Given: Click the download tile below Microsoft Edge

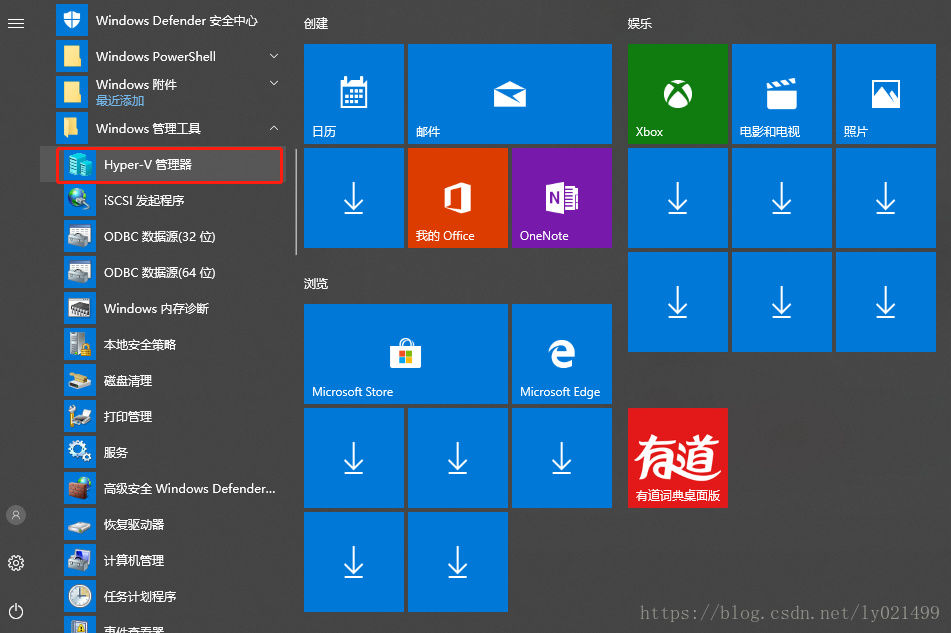Looking at the screenshot, I should [x=562, y=458].
